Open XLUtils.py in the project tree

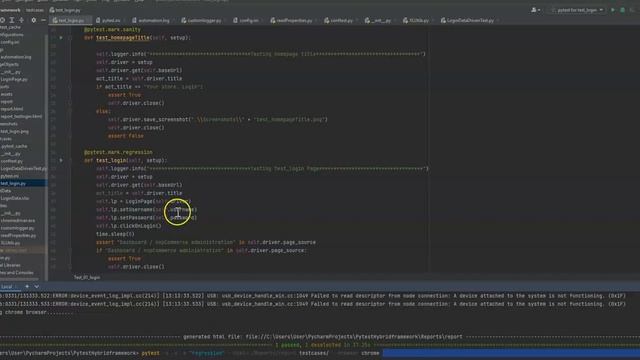tap(11, 243)
